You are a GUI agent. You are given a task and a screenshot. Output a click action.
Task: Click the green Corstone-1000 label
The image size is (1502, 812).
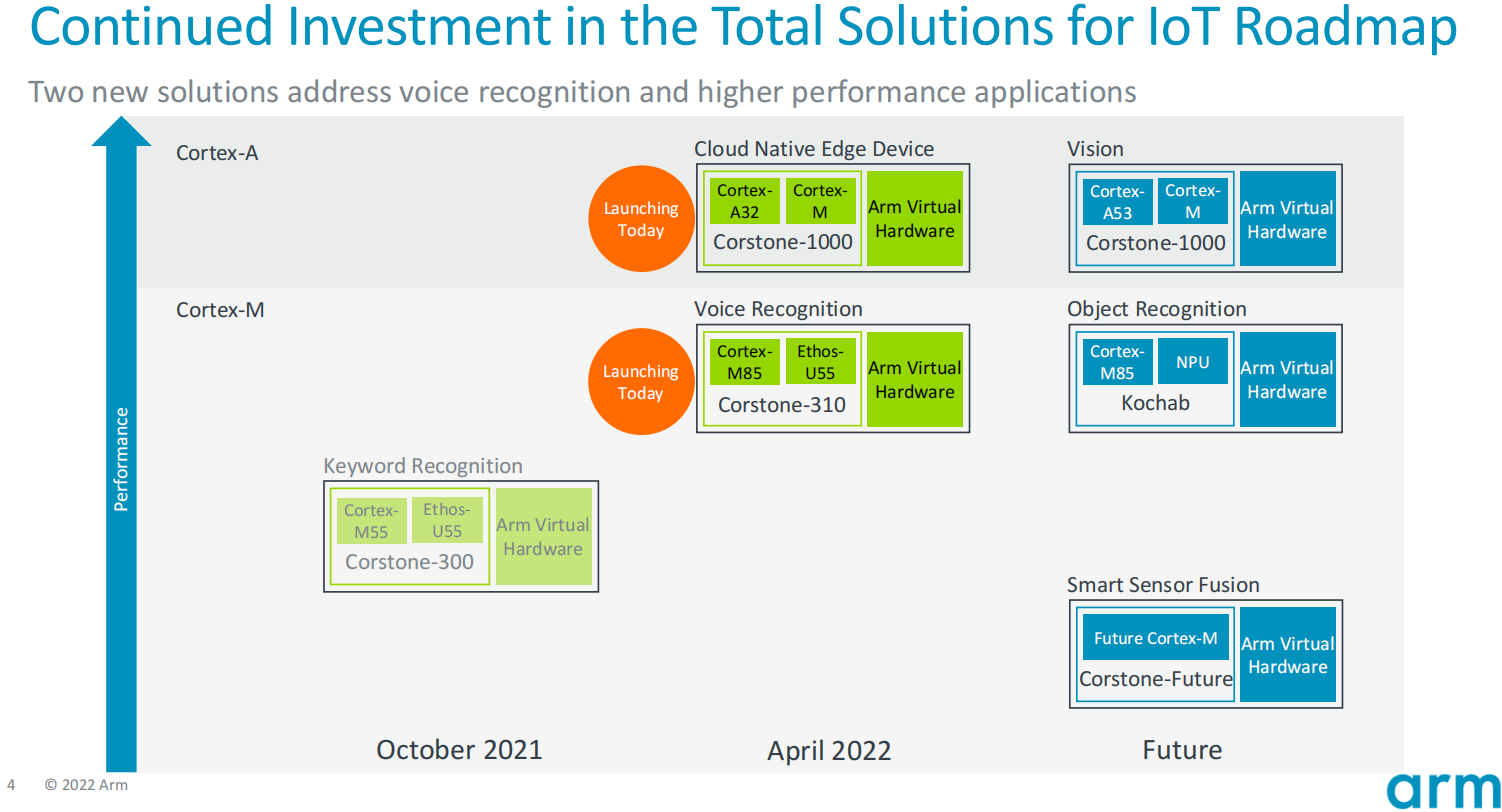pos(783,242)
